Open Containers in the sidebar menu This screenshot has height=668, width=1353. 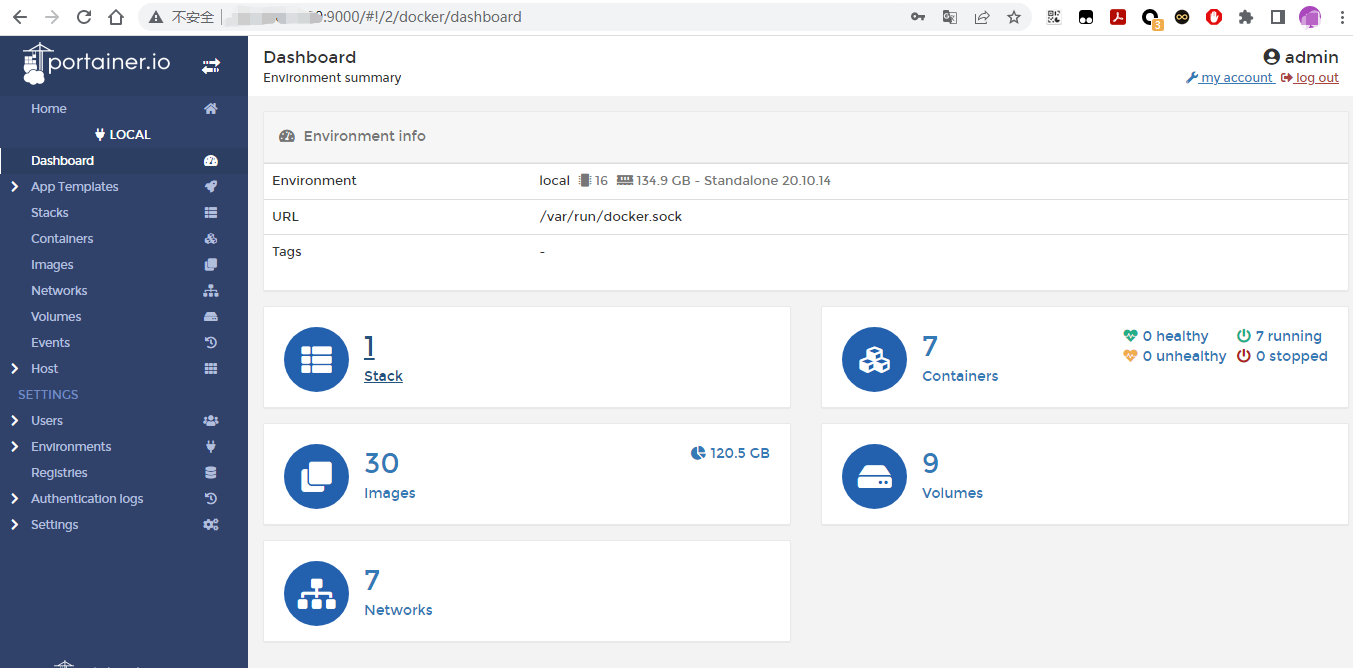click(x=62, y=239)
